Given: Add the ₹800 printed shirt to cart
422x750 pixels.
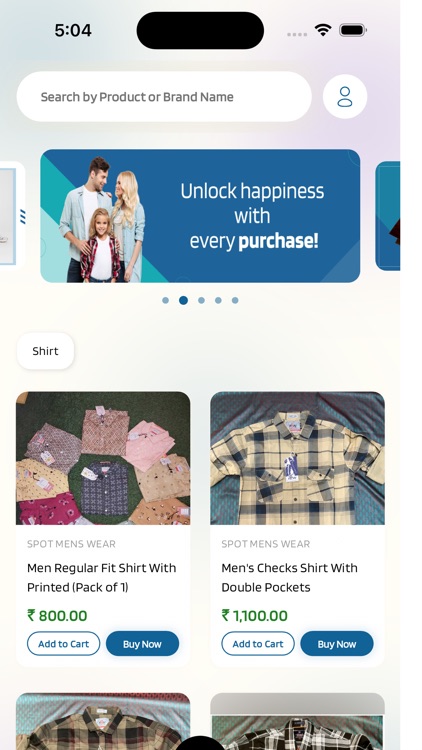Looking at the screenshot, I should (64, 644).
